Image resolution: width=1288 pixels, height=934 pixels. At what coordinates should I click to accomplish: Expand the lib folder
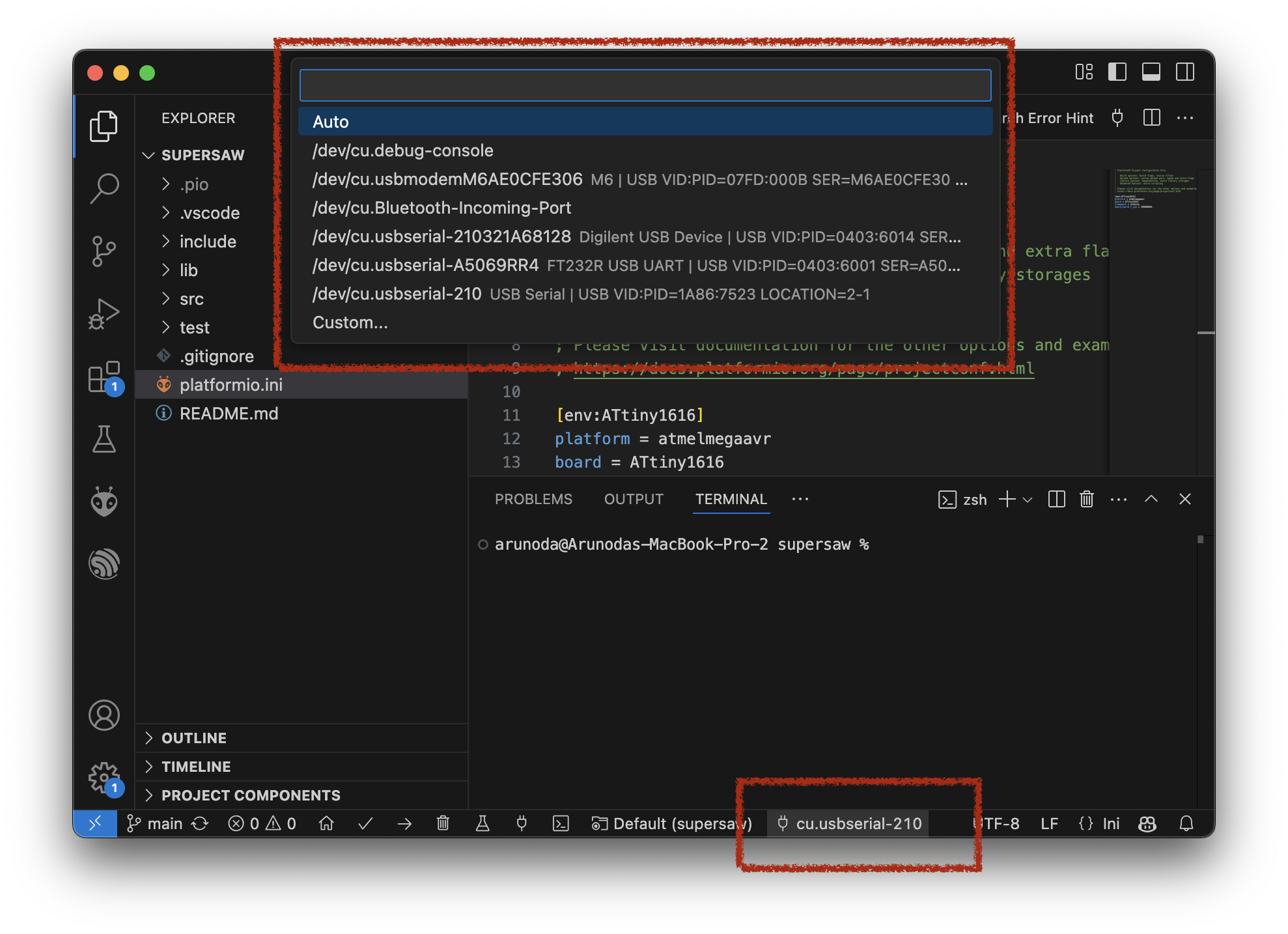(301, 270)
